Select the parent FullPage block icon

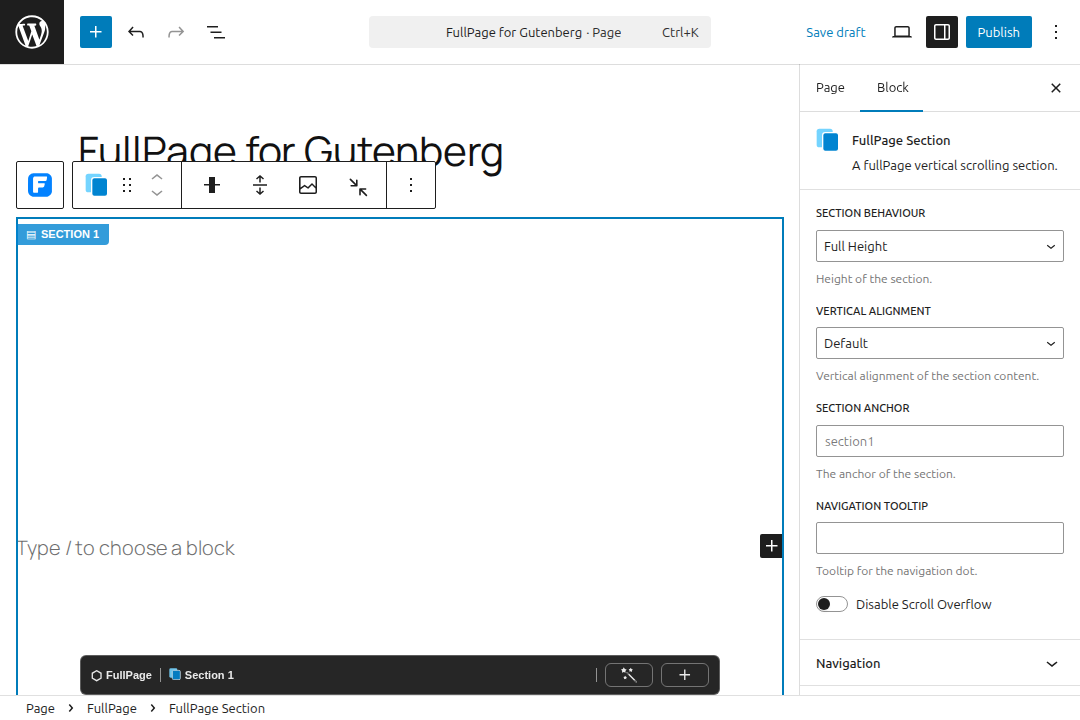[40, 185]
